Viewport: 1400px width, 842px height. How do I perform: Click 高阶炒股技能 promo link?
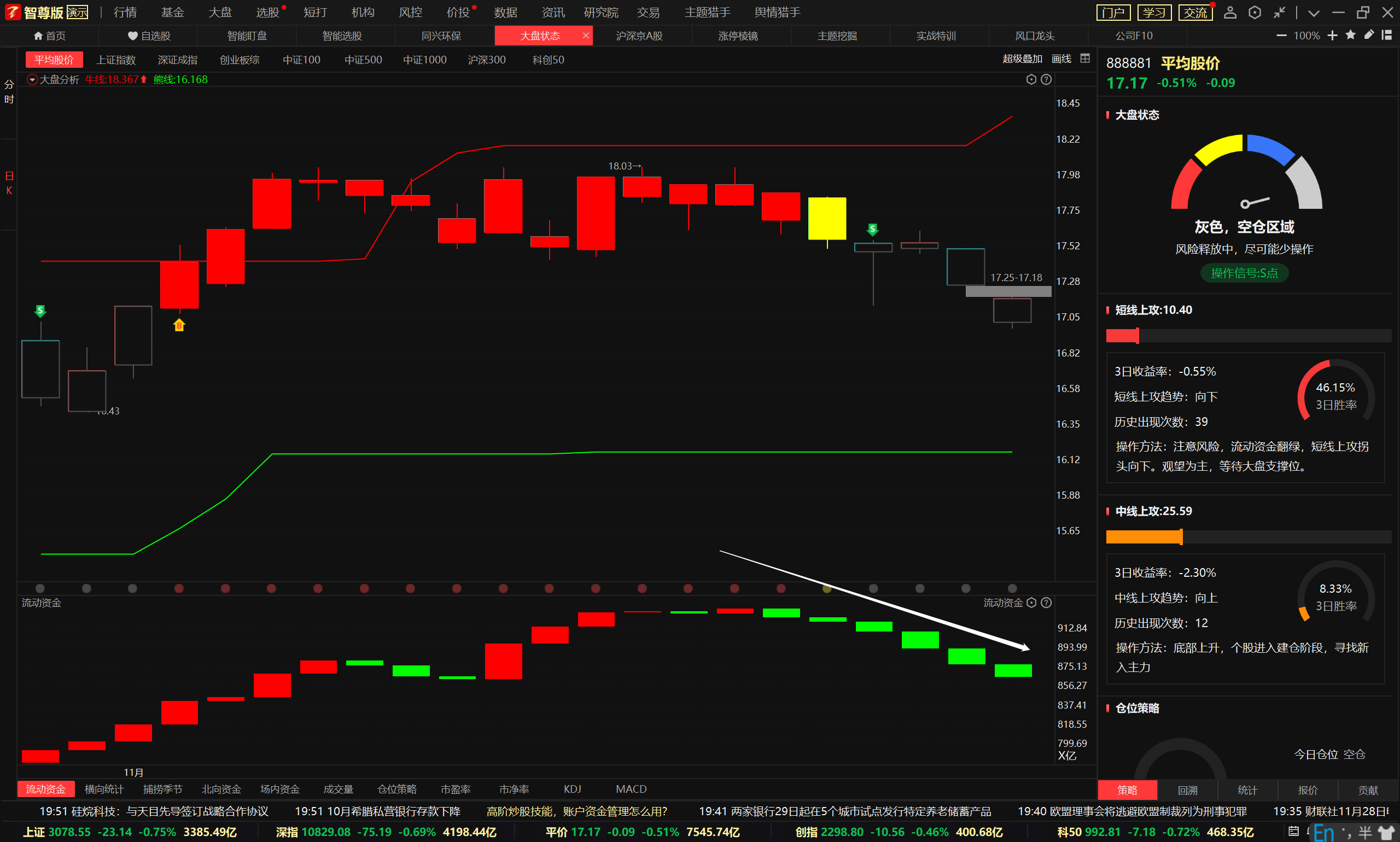(576, 811)
